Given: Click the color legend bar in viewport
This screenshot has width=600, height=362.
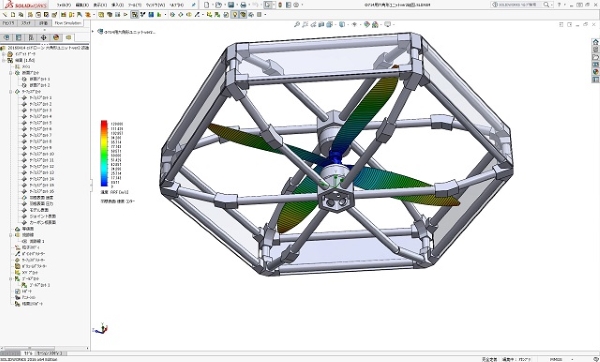Looking at the screenshot, I should pyautogui.click(x=104, y=153).
